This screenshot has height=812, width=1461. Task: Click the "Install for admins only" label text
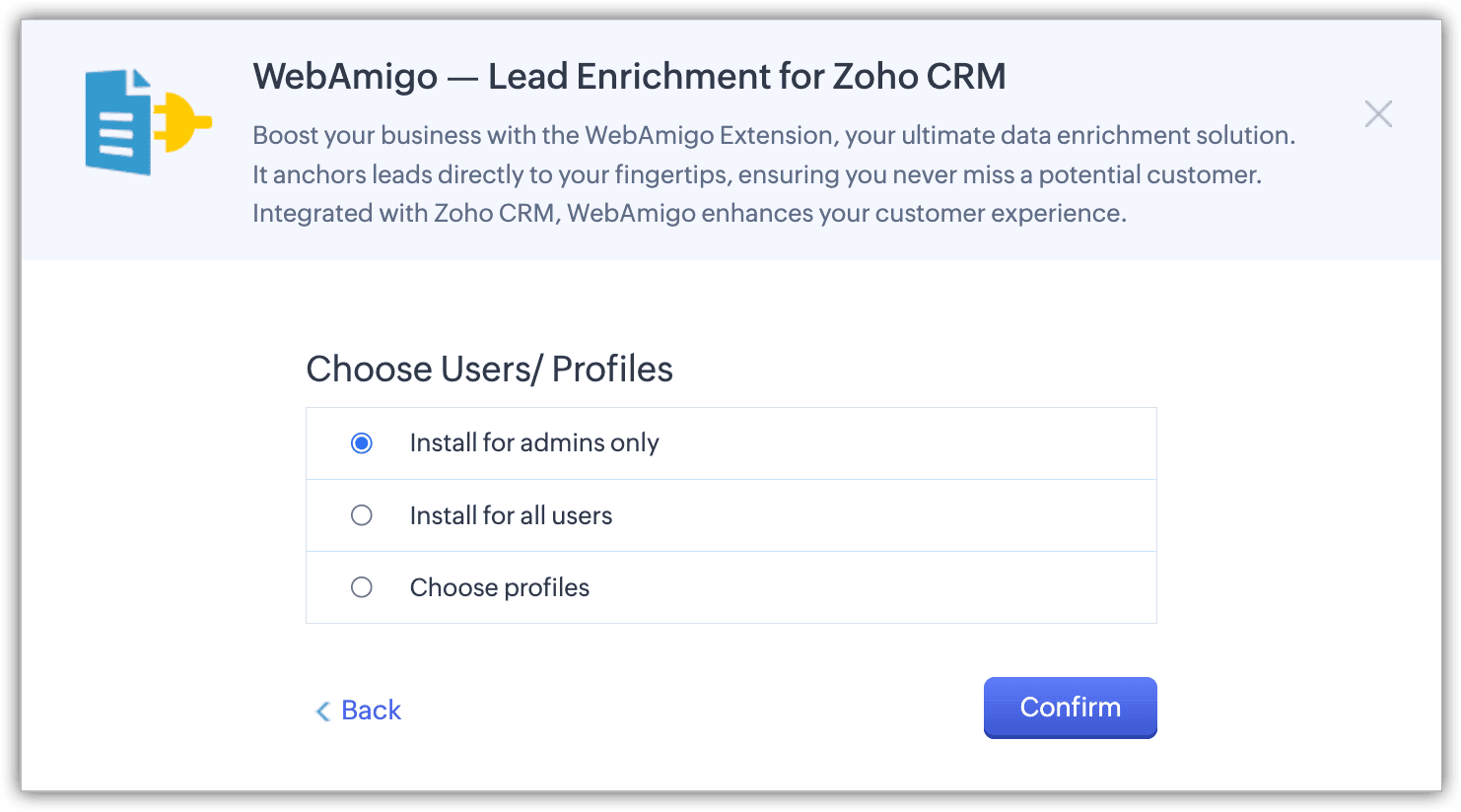[x=534, y=443]
